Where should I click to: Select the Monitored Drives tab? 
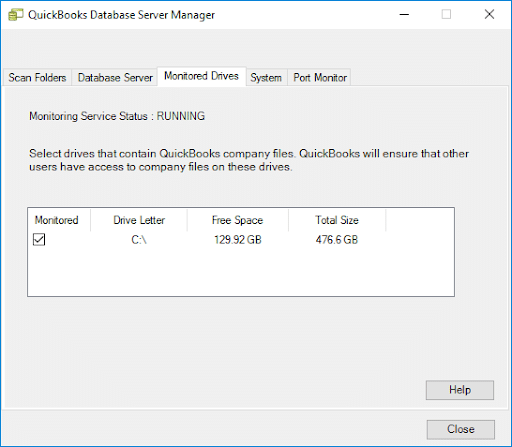click(201, 76)
